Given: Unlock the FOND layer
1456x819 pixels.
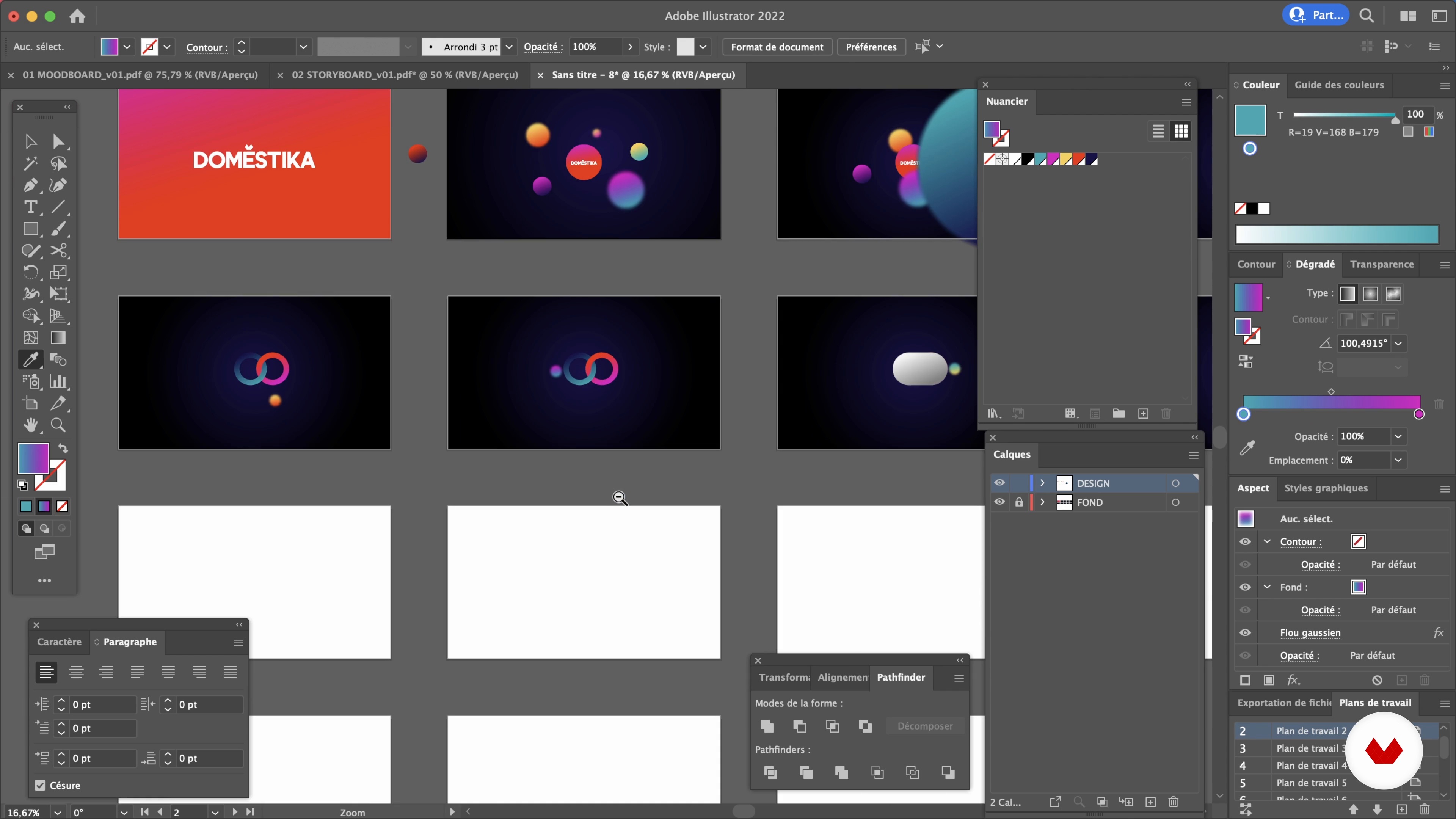Looking at the screenshot, I should tap(1019, 502).
